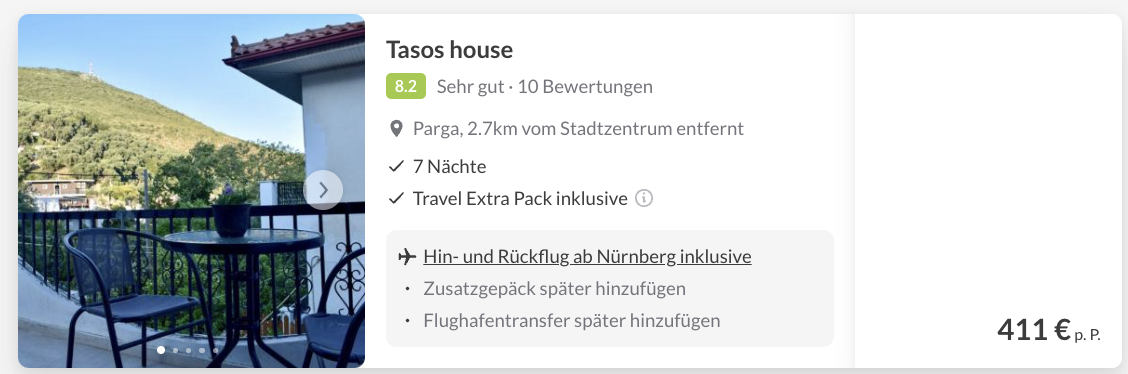Open the Tasos house hotel title
The height and width of the screenshot is (374, 1128).
pyautogui.click(x=450, y=50)
